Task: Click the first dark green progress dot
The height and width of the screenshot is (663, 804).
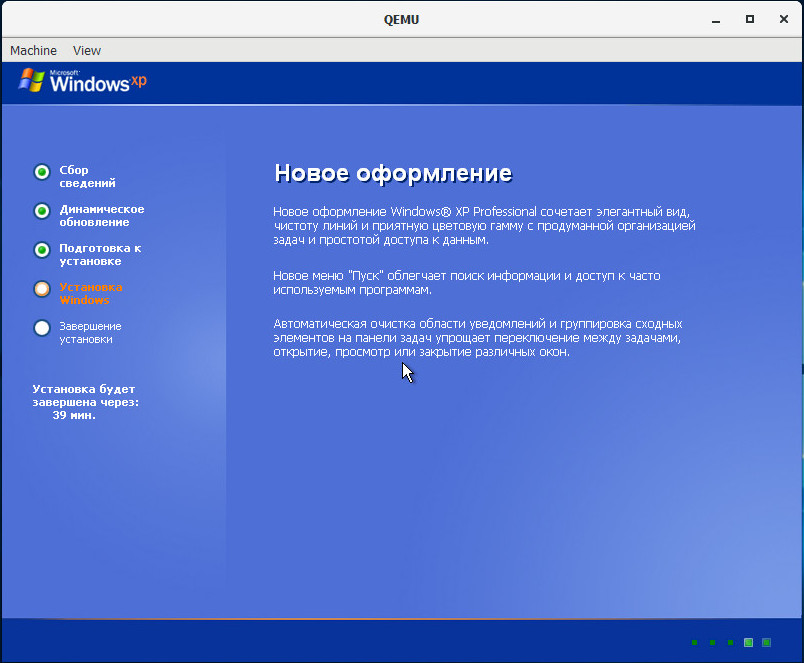Action: tap(695, 642)
